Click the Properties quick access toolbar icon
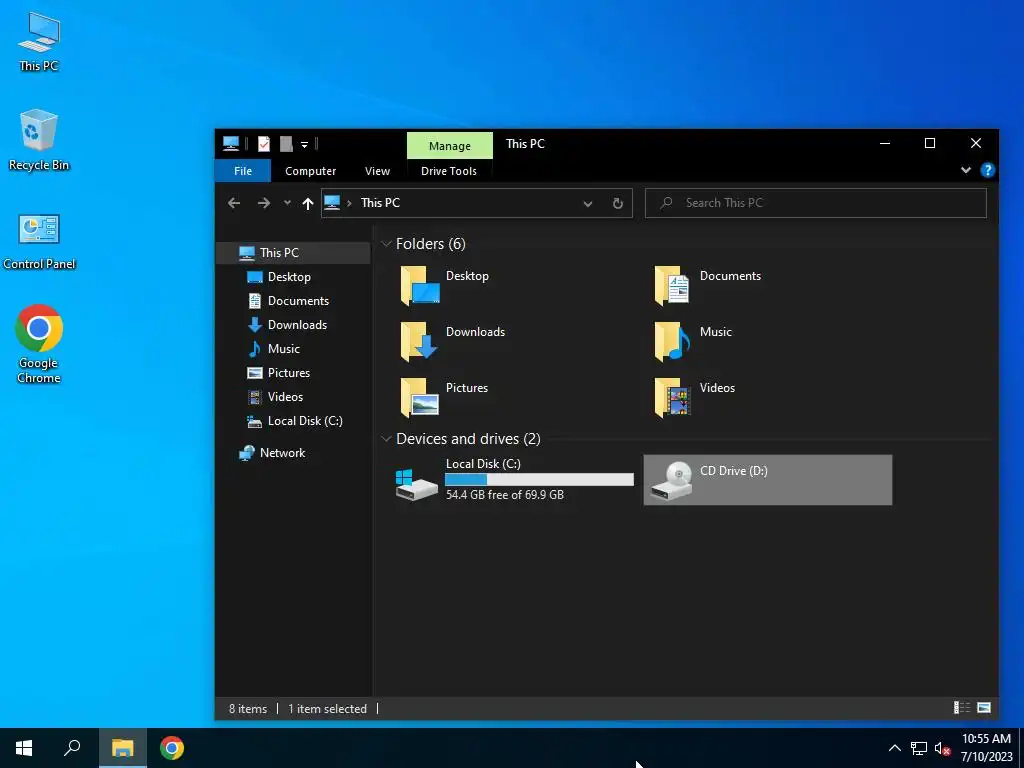The height and width of the screenshot is (768, 1024). pyautogui.click(x=264, y=144)
